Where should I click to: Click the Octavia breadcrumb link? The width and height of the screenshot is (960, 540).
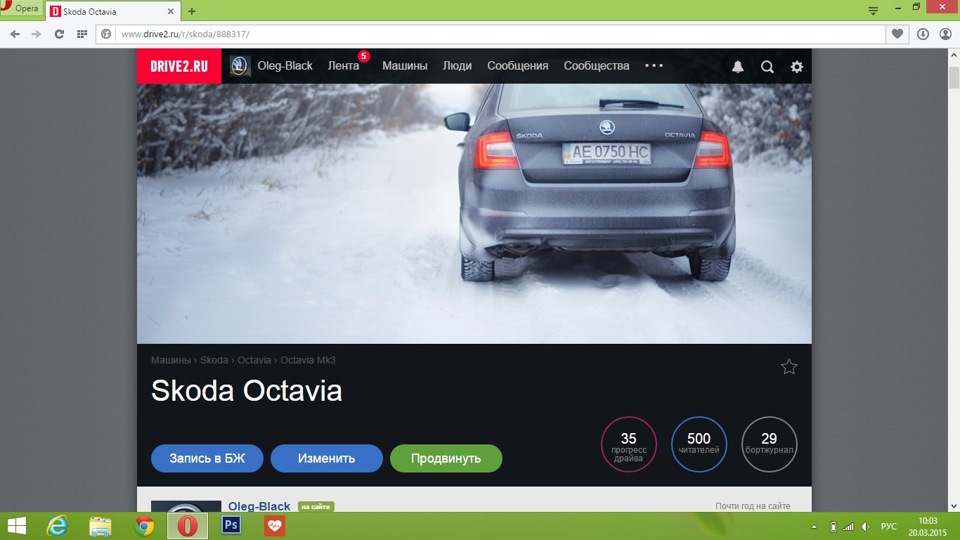(x=254, y=360)
